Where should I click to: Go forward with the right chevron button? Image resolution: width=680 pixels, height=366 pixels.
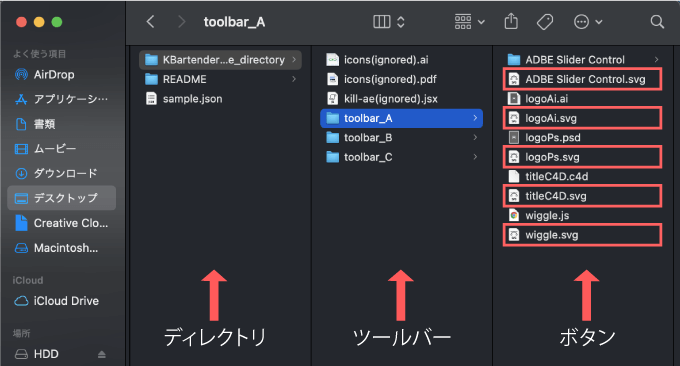[182, 22]
